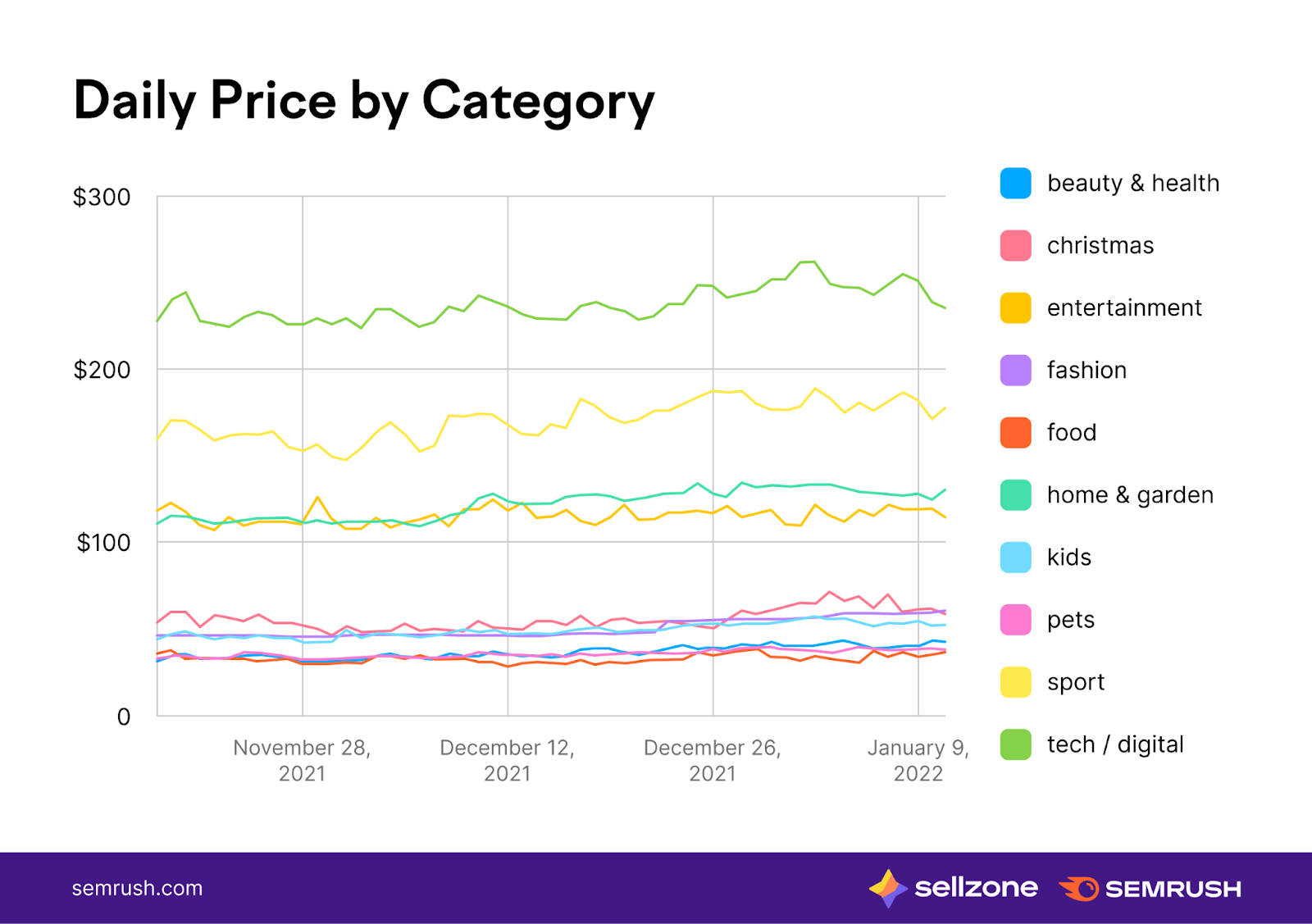Click the fashion purple legend swatch
This screenshot has height=924, width=1312.
pyautogui.click(x=1015, y=370)
